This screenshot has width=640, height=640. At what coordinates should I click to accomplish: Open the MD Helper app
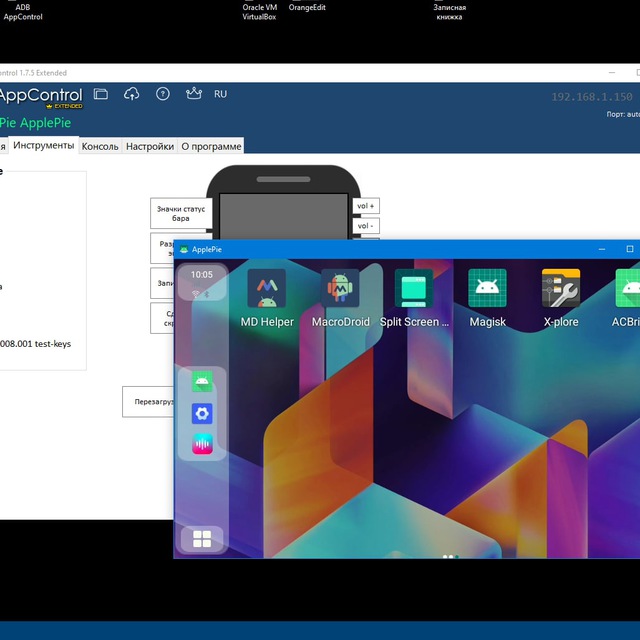pyautogui.click(x=267, y=289)
